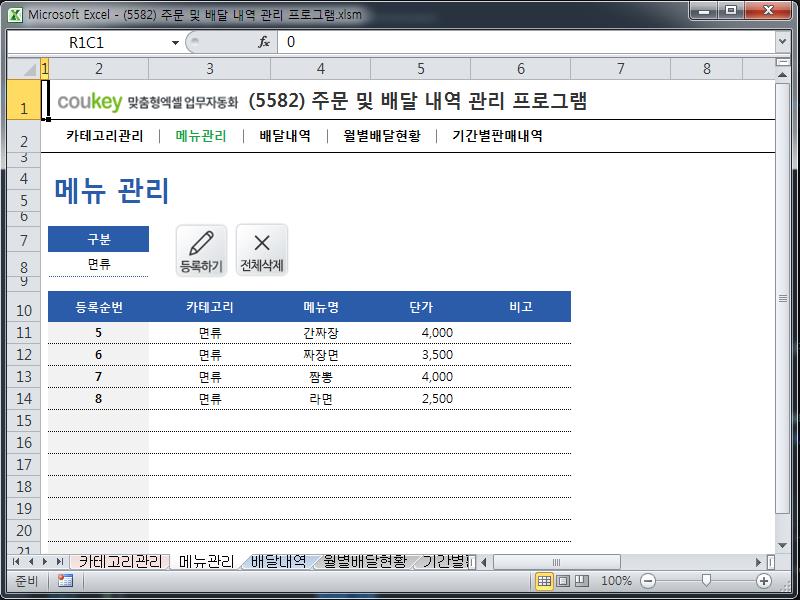Click horizontal scrollbar right arrow
Screen dimensions: 800x600
click(758, 562)
